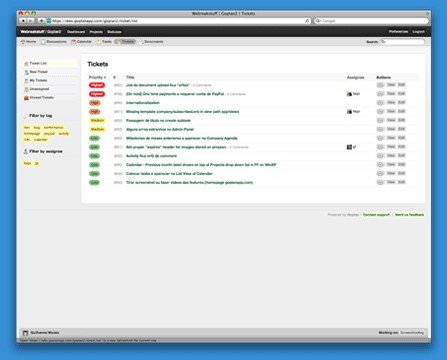Filter tickets by the 'calendar' tag

(41, 139)
